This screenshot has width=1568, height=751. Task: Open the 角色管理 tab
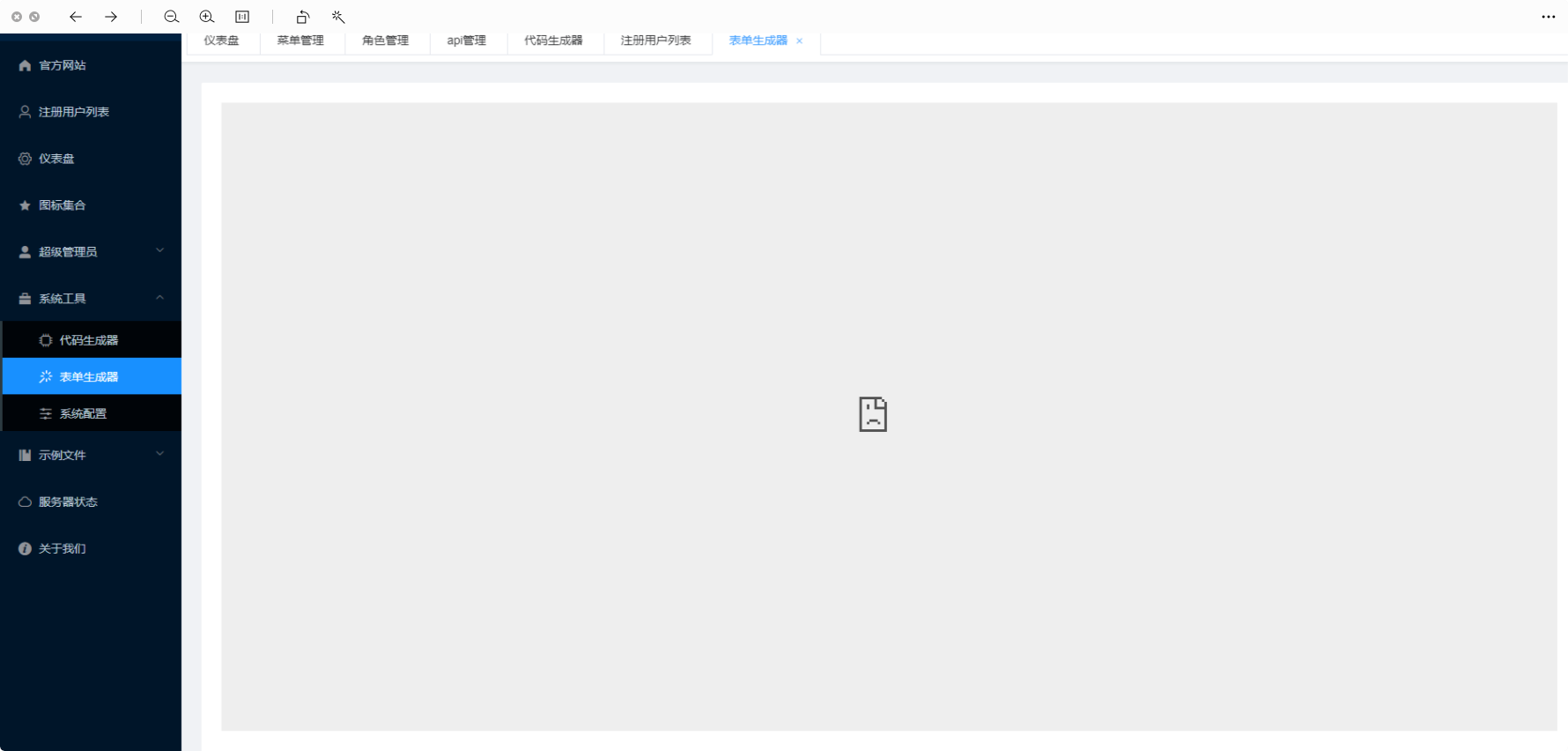click(385, 41)
